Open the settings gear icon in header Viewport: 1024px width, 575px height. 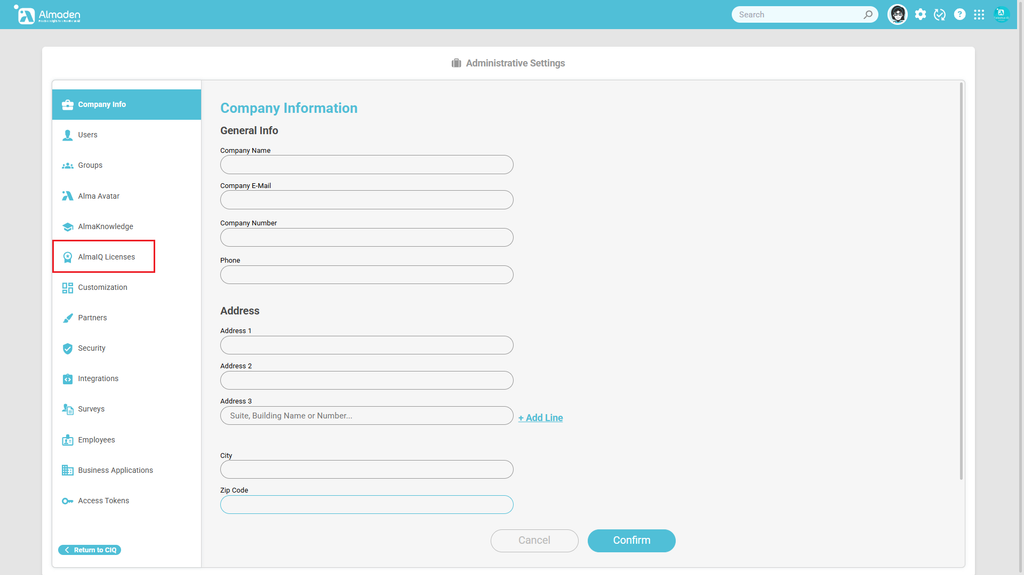(x=920, y=14)
